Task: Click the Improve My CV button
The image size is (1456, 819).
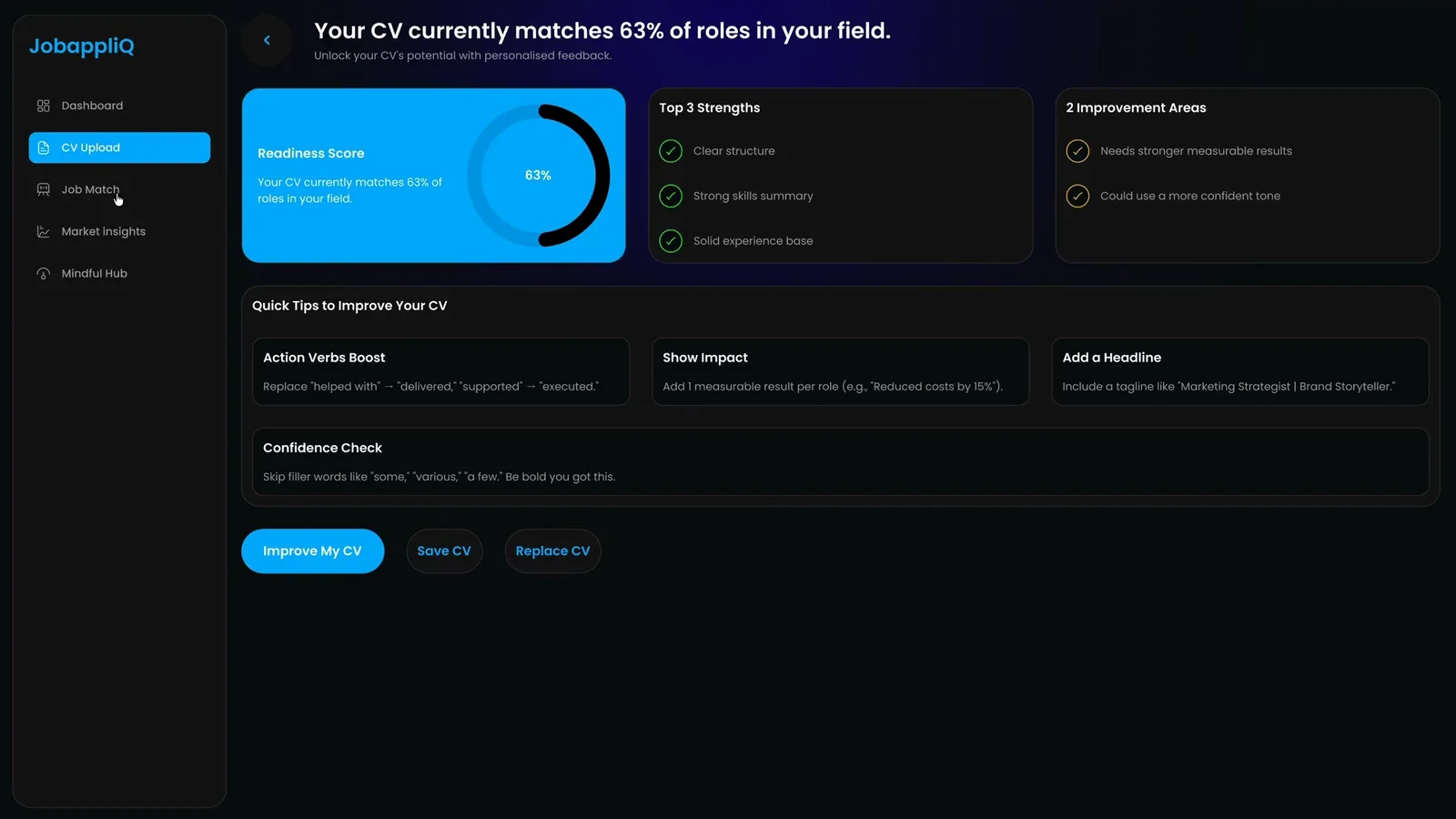Action: tap(312, 551)
